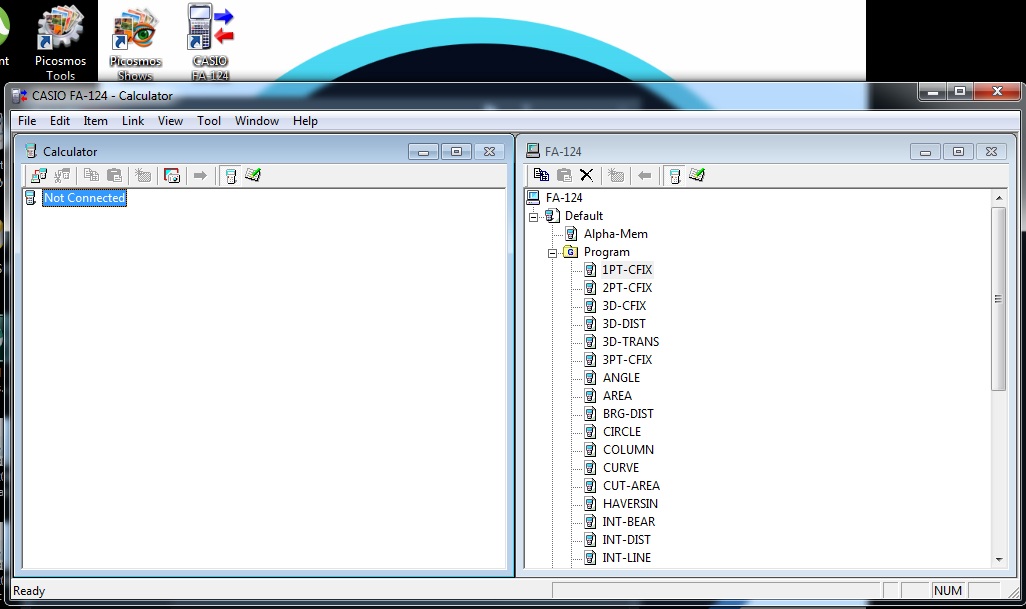
Task: Open the Tool menu
Action: 208,120
